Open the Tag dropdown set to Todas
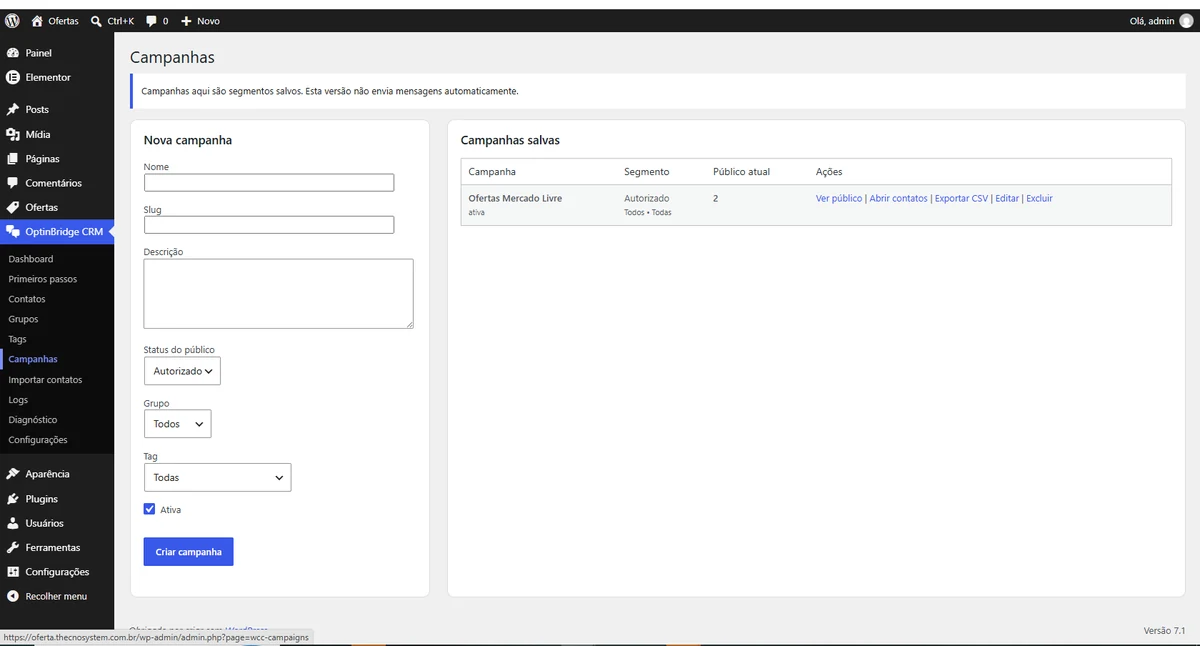The width and height of the screenshot is (1200, 646). pos(217,477)
